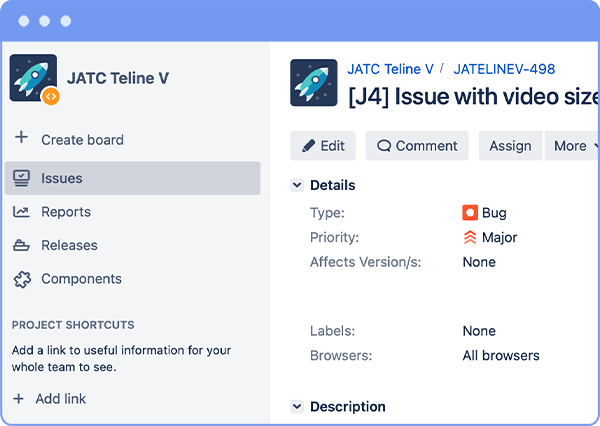Click the red Bug type icon

(x=470, y=213)
